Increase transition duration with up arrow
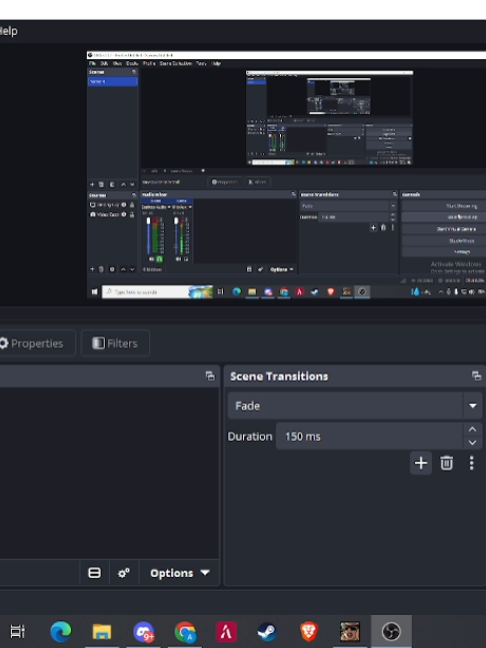This screenshot has width=486, height=648. (x=472, y=430)
